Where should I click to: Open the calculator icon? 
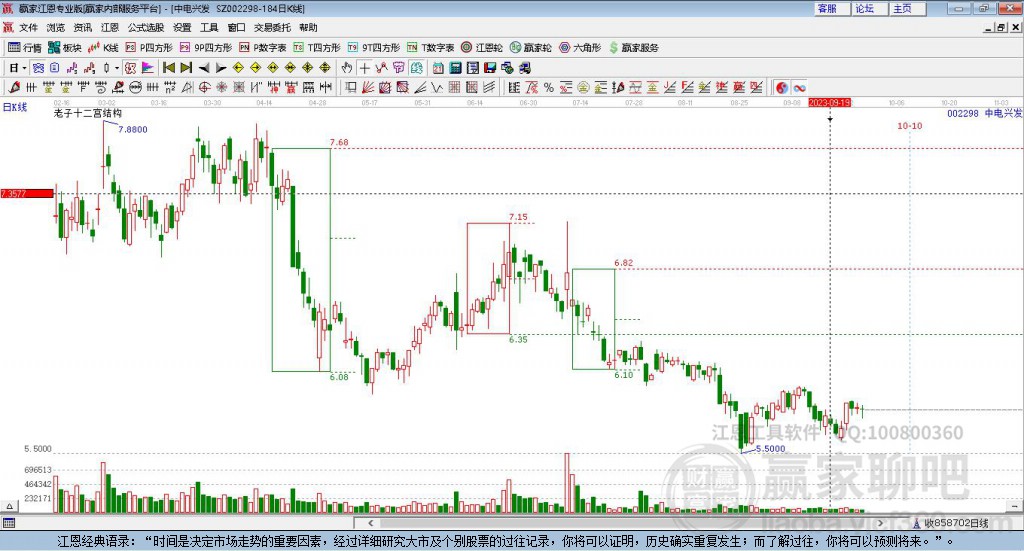456,68
